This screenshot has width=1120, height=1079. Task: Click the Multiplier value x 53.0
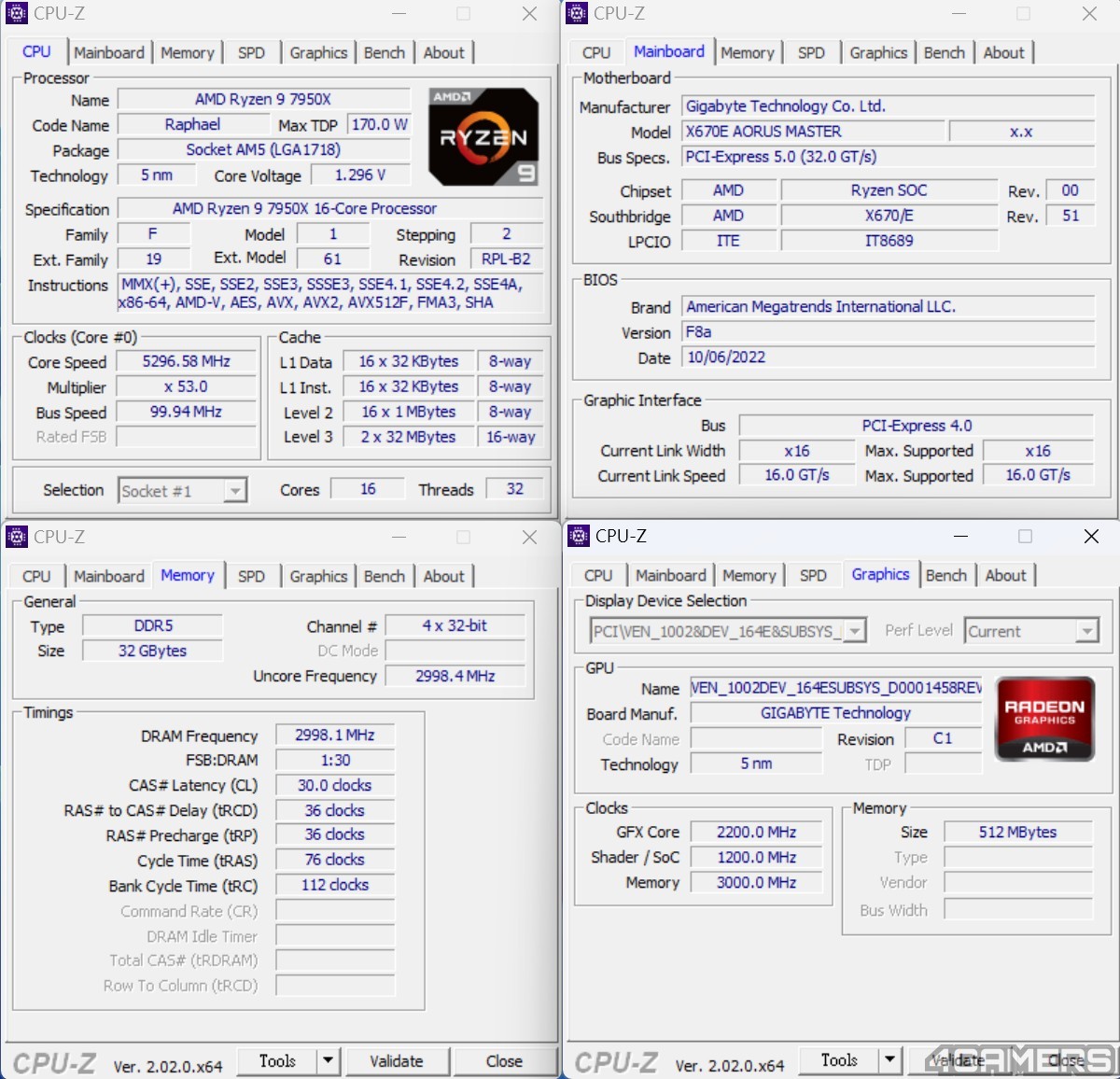pyautogui.click(x=187, y=386)
